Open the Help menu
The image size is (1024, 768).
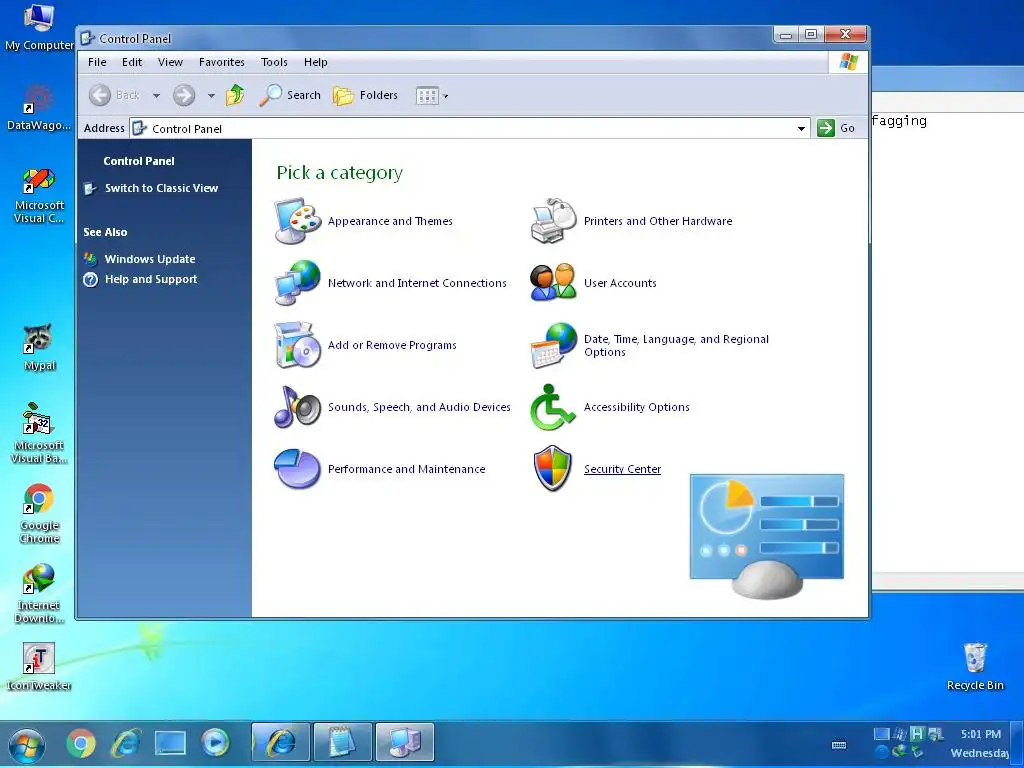(x=315, y=62)
